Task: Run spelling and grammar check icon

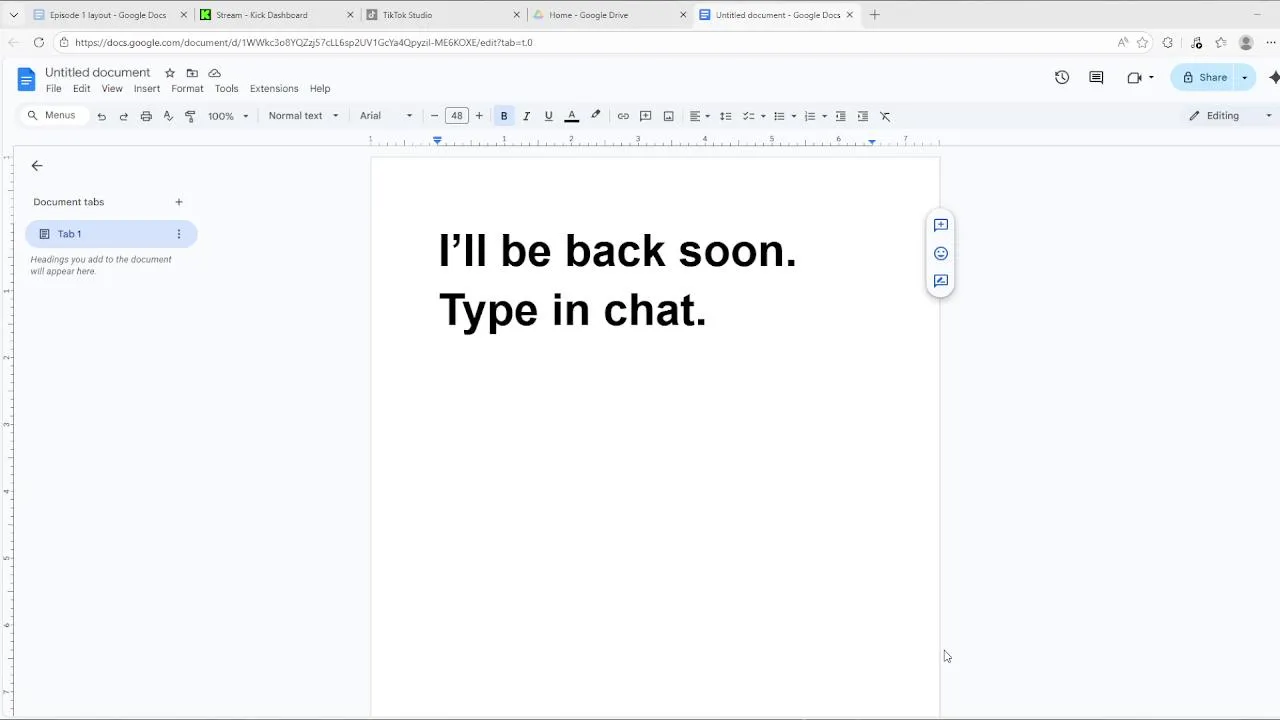Action: (x=168, y=116)
